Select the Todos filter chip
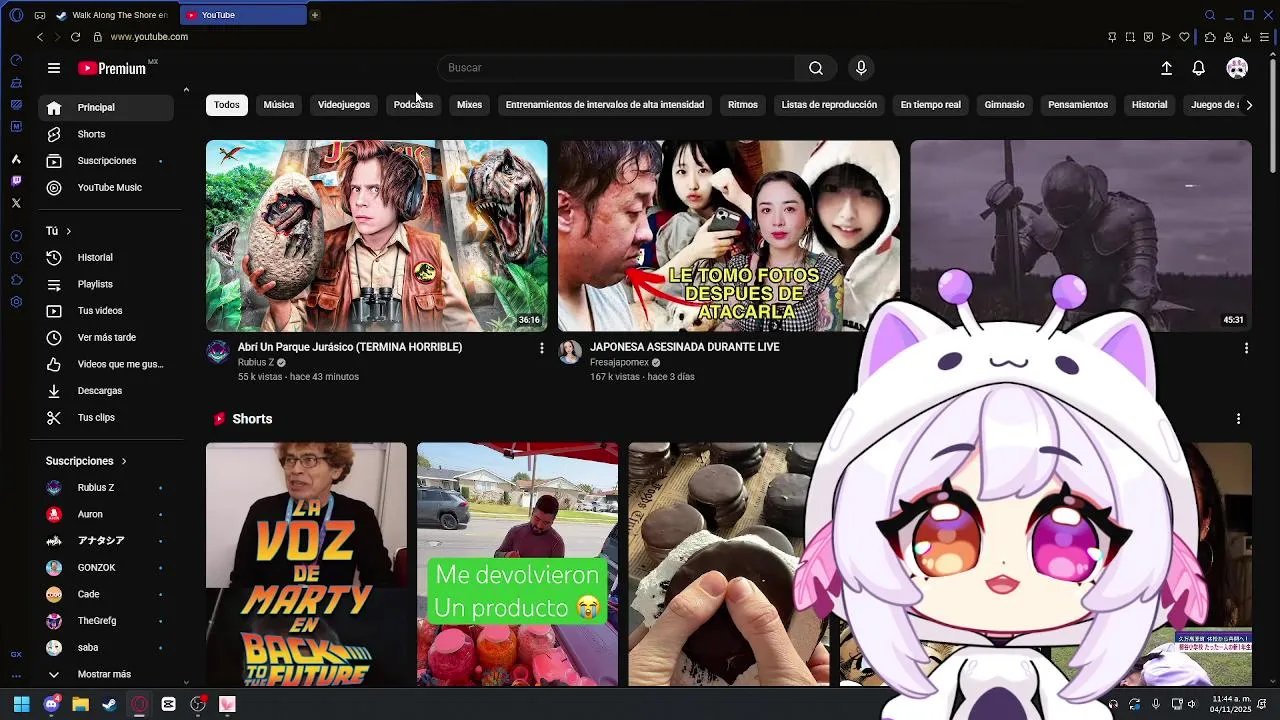Viewport: 1280px width, 720px height. pos(227,105)
